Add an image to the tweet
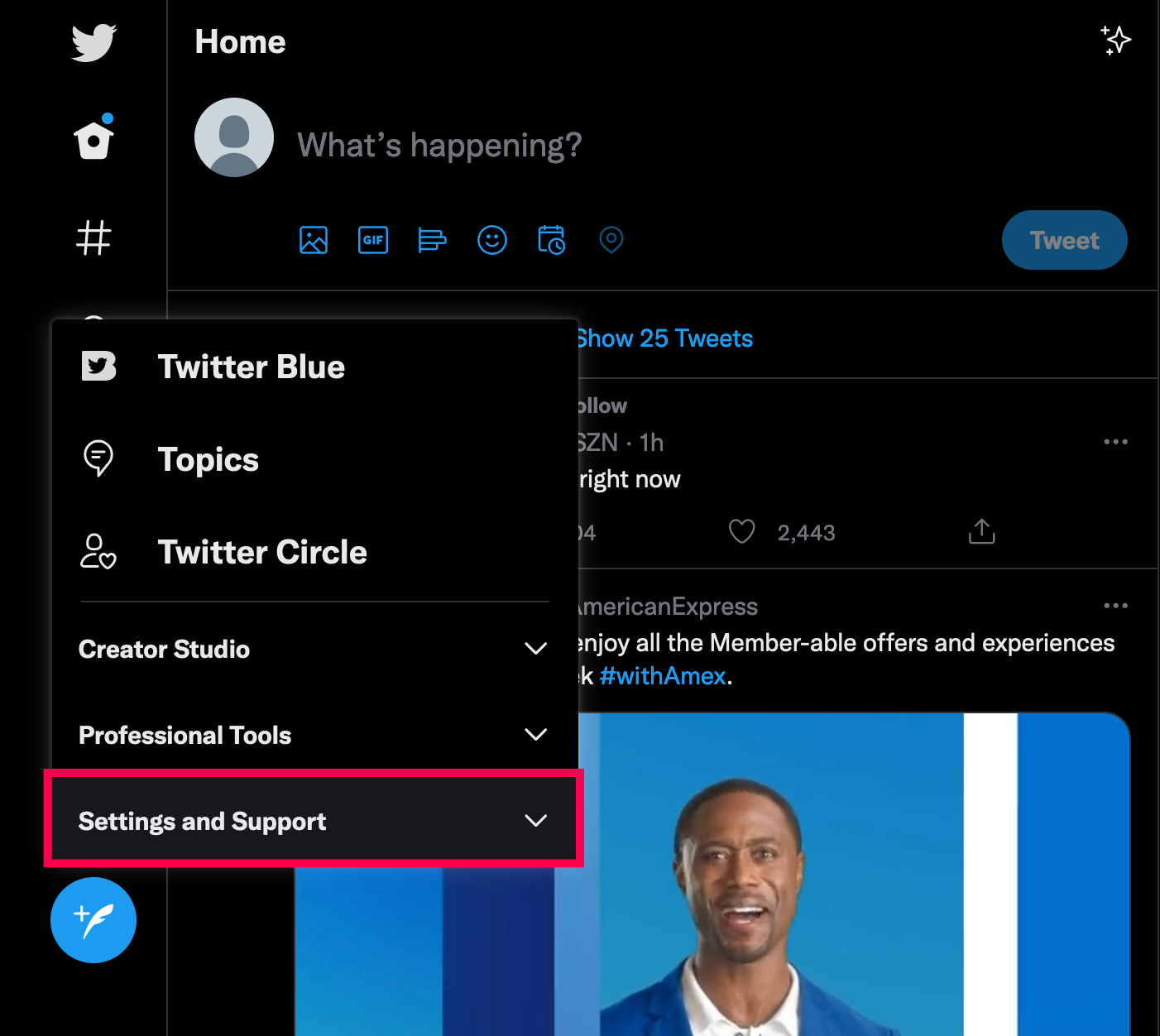The width and height of the screenshot is (1160, 1036). 314,240
